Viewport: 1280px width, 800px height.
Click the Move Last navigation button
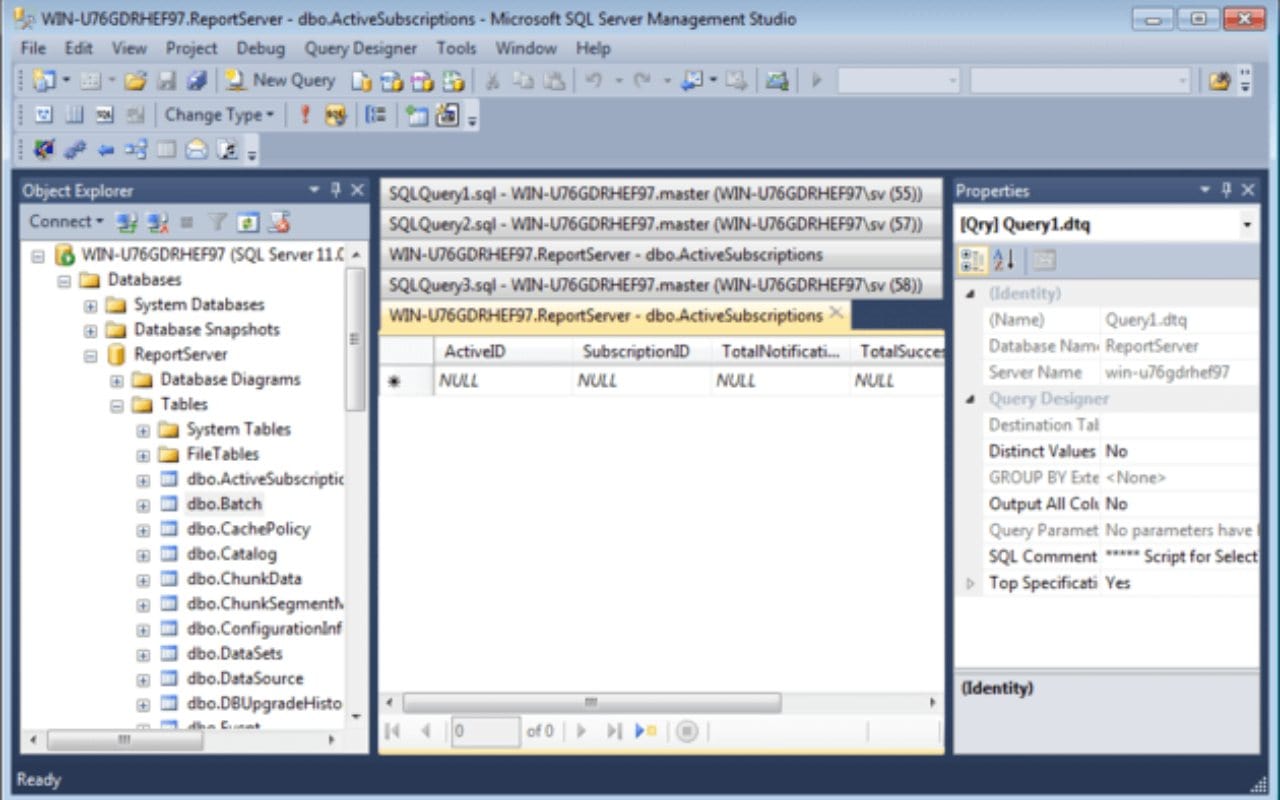click(x=612, y=731)
